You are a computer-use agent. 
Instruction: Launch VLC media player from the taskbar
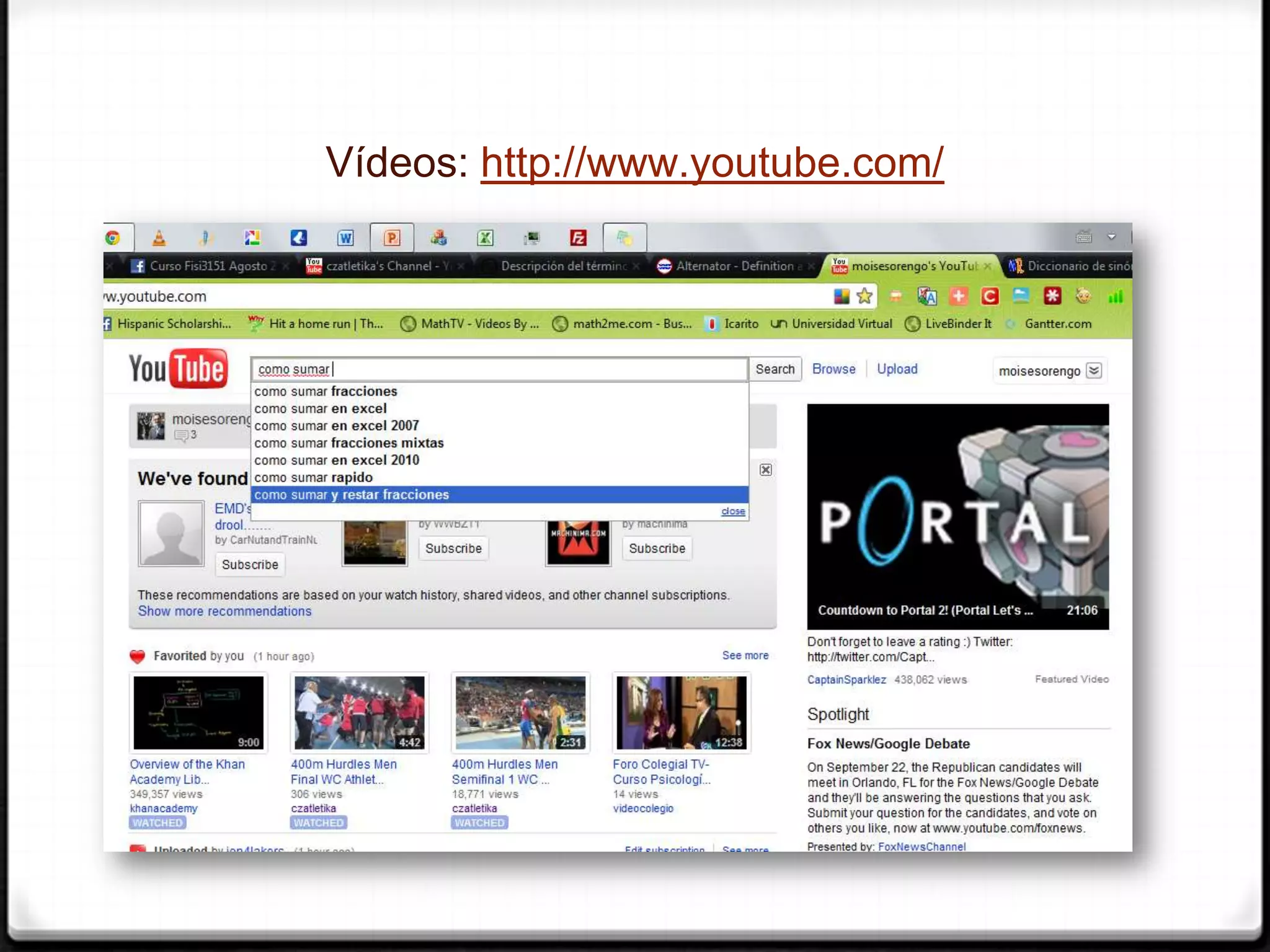point(159,237)
